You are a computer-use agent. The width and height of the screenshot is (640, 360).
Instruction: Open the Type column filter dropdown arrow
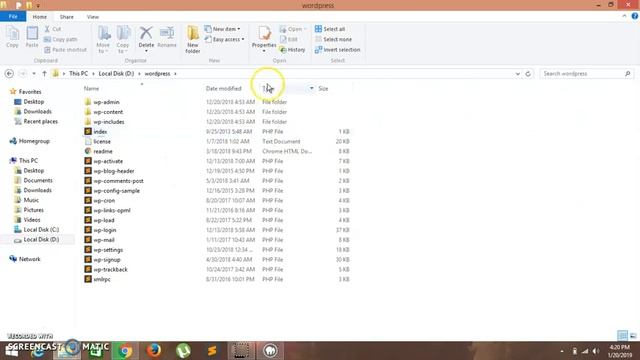pos(311,89)
